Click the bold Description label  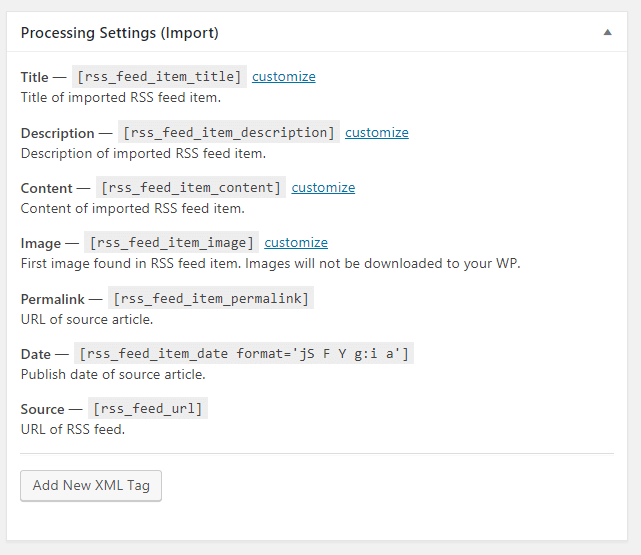tap(58, 133)
